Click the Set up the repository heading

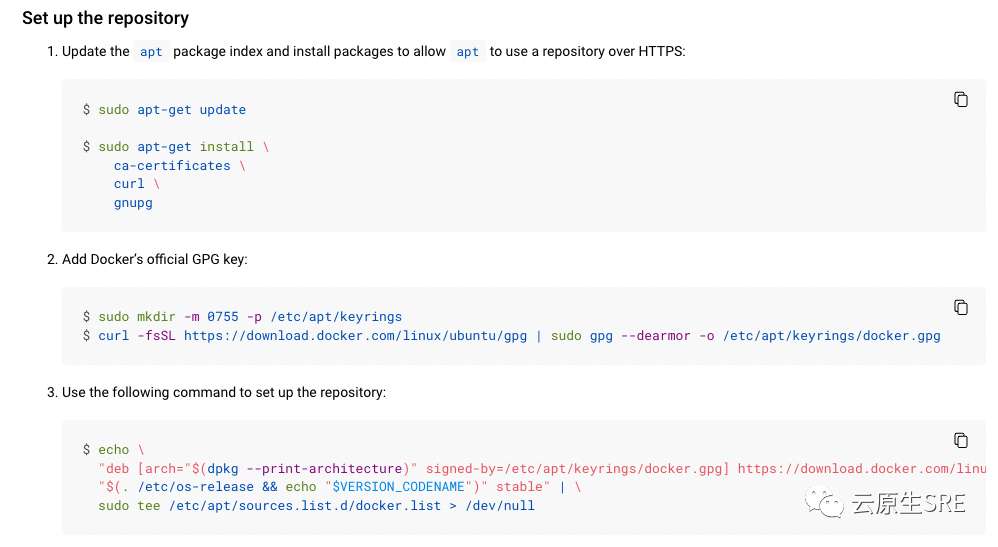click(x=106, y=18)
